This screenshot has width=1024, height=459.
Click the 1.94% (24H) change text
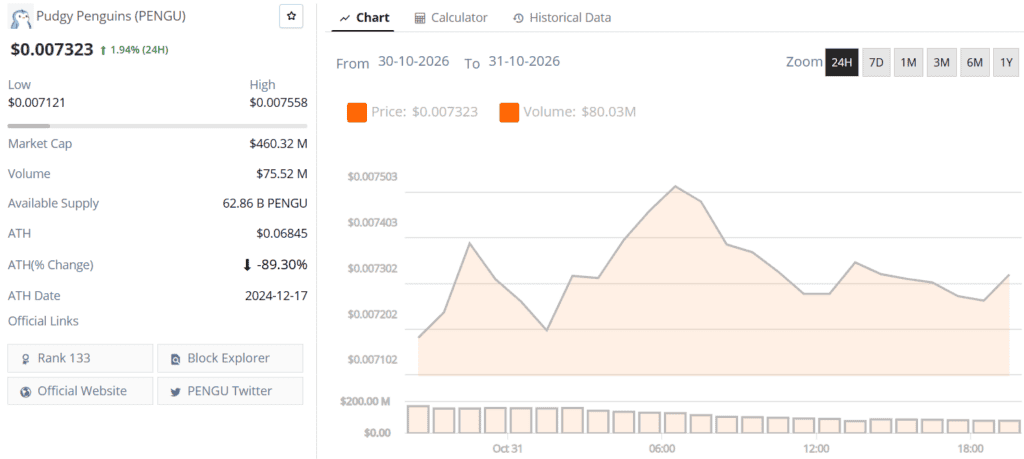(140, 50)
